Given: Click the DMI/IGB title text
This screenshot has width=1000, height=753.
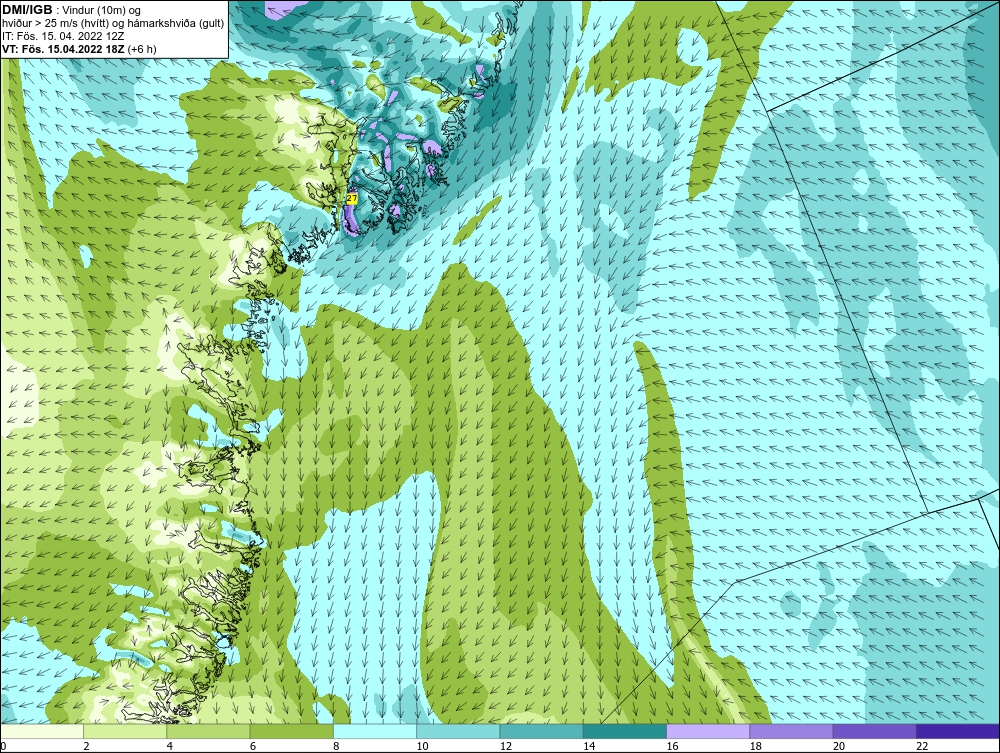Looking at the screenshot, I should tap(27, 10).
